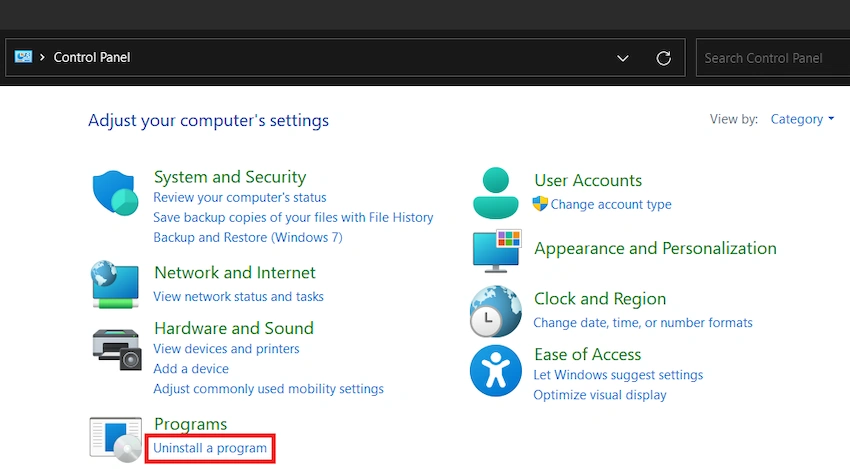This screenshot has width=850, height=469.
Task: Click the Appearance and Personalization monitor icon
Action: point(497,250)
